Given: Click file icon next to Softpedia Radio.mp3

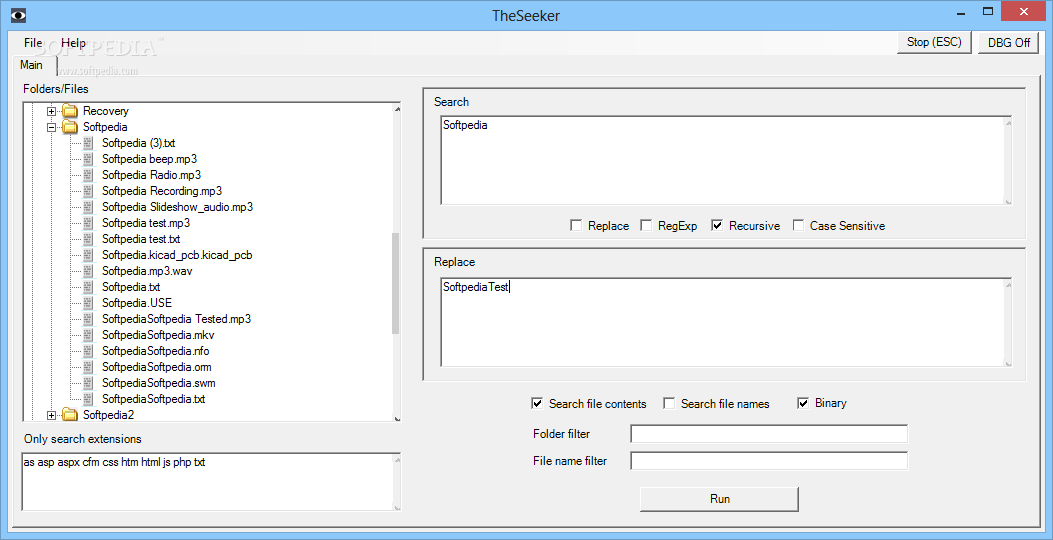Looking at the screenshot, I should coord(89,175).
